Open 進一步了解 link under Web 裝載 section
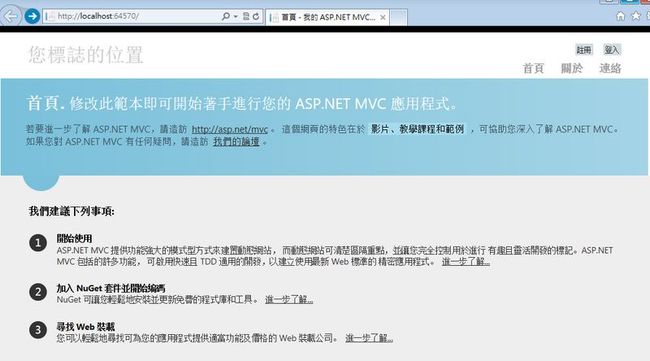 tap(369, 338)
